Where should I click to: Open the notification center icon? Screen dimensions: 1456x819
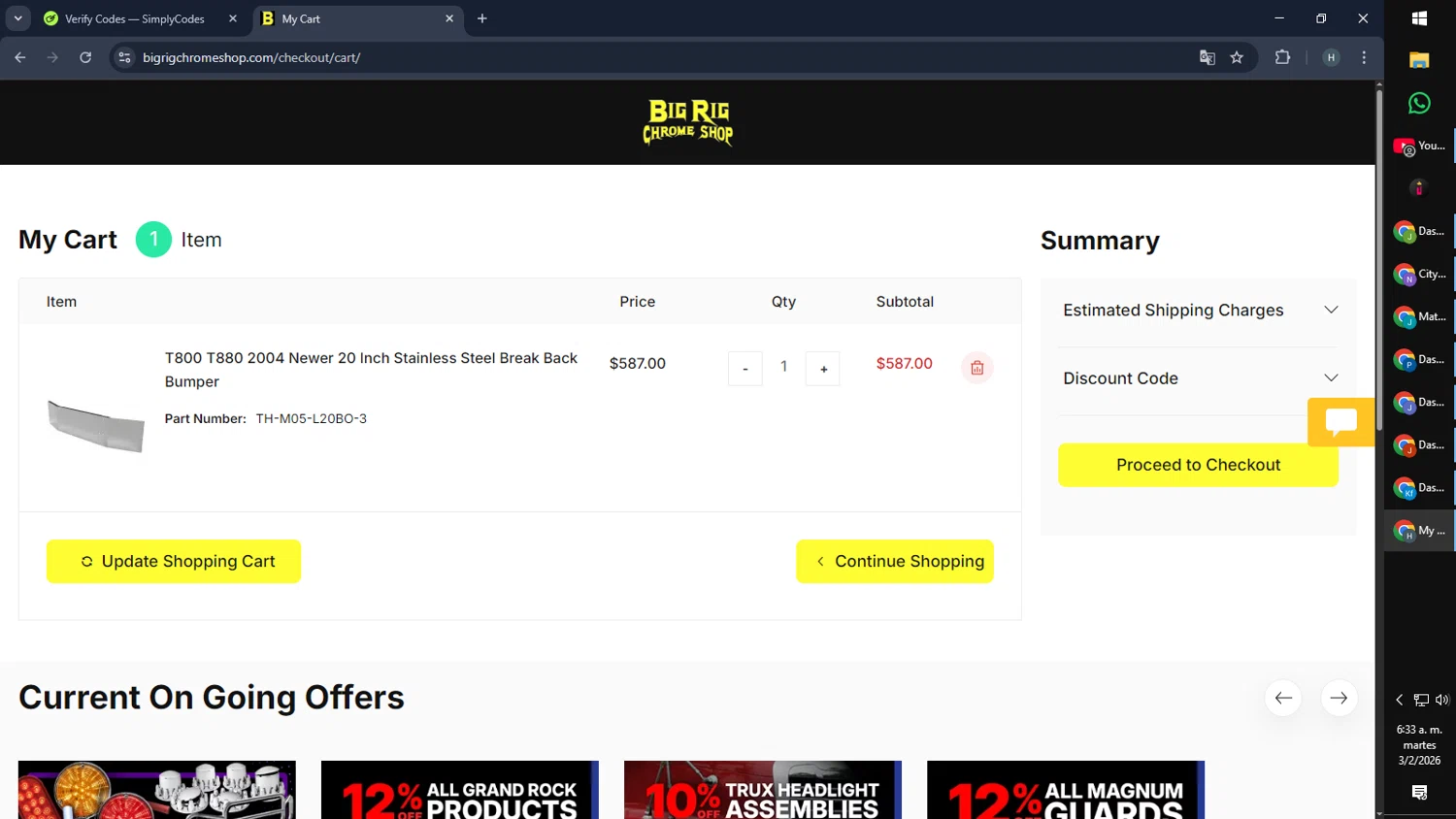point(1419,793)
